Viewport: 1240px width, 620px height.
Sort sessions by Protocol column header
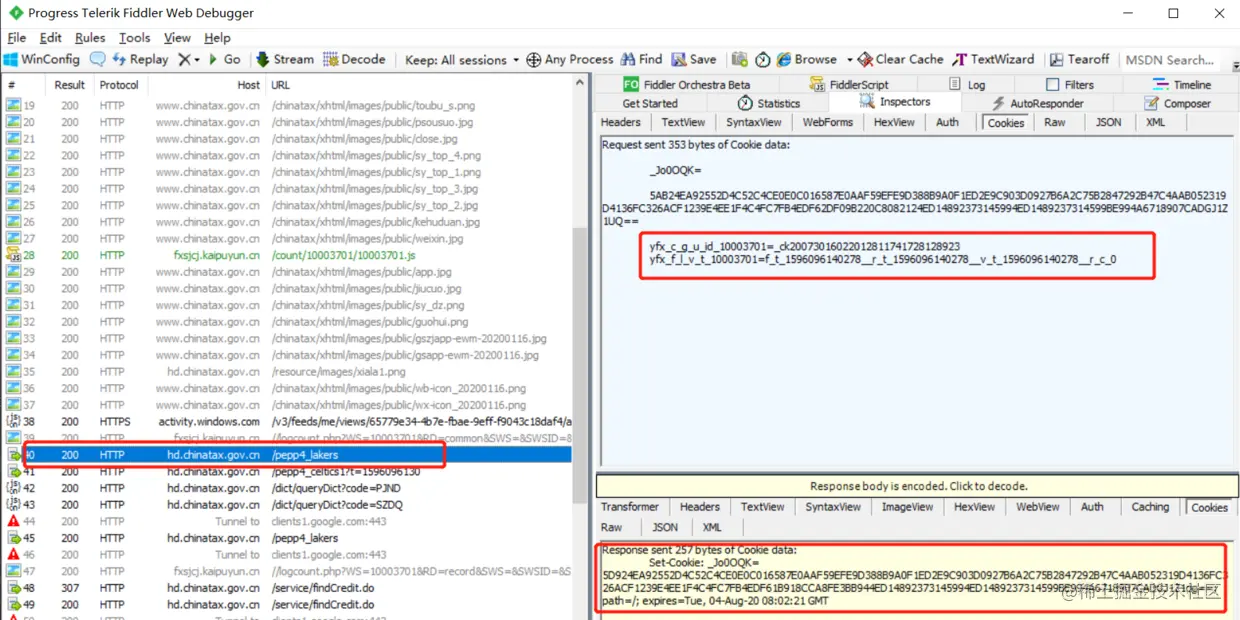tap(119, 85)
